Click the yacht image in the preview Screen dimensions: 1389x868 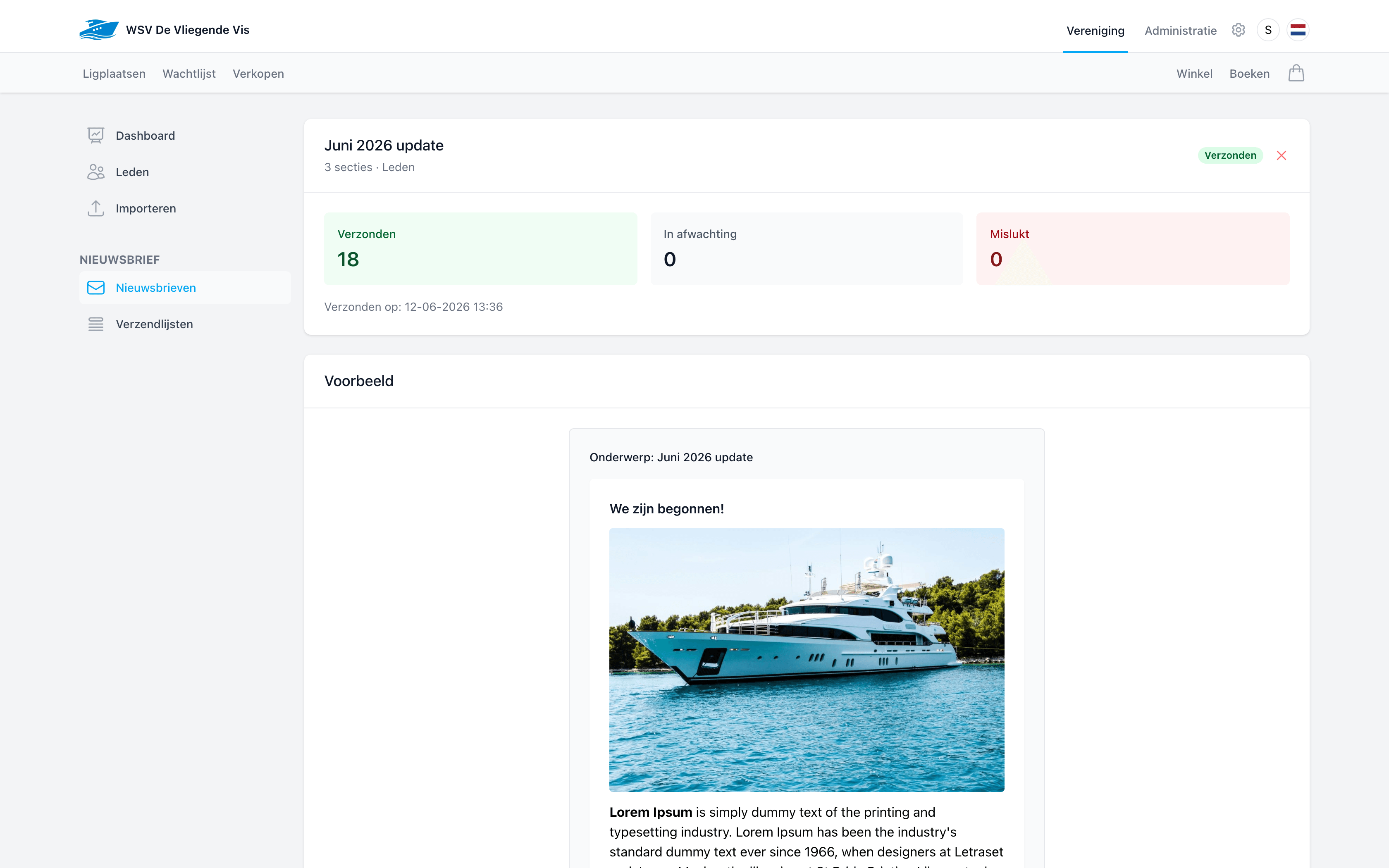tap(807, 660)
